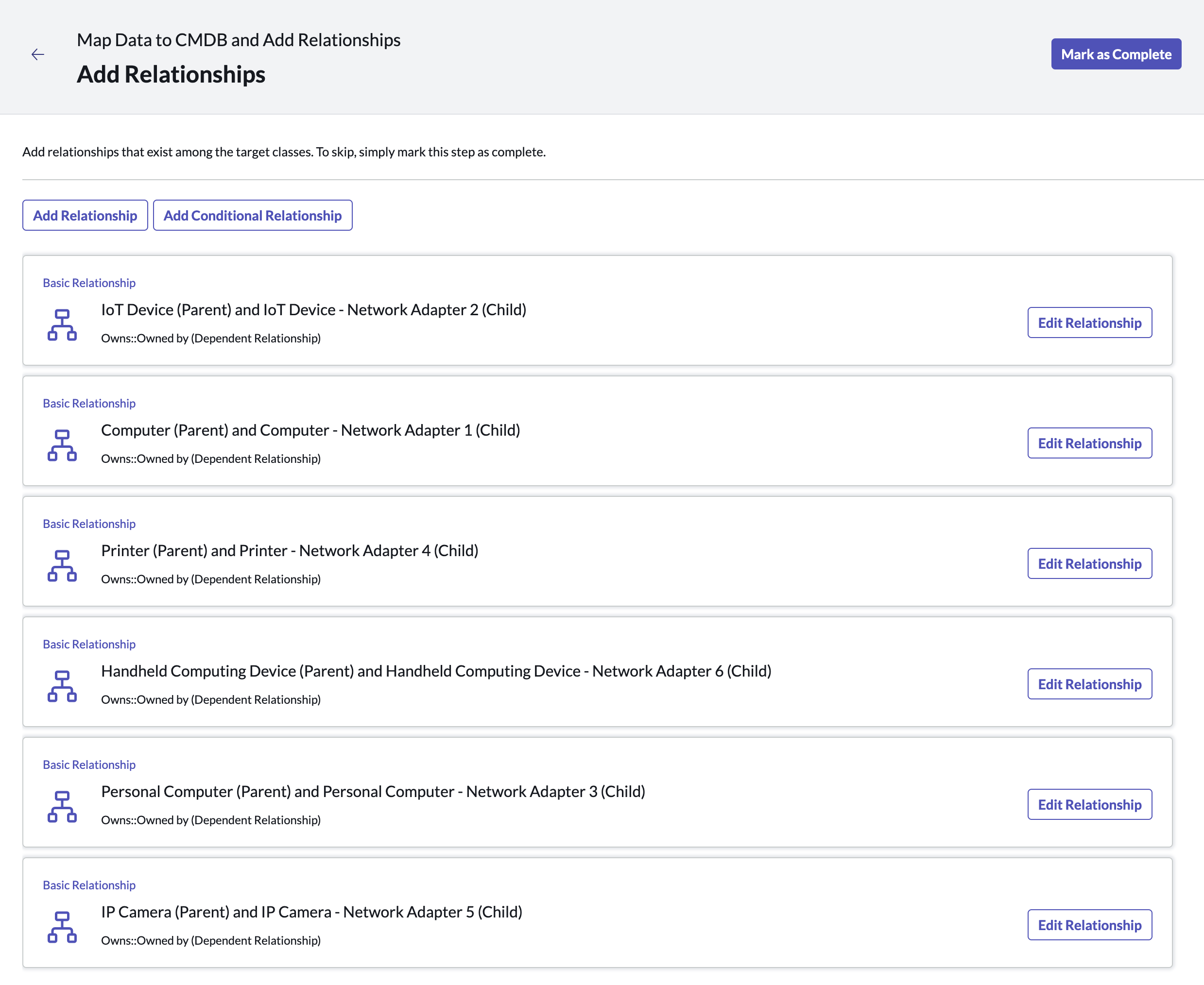Viewport: 1204px width, 985px height.
Task: Click the Printer relationship hierarchy icon
Action: pyautogui.click(x=62, y=565)
